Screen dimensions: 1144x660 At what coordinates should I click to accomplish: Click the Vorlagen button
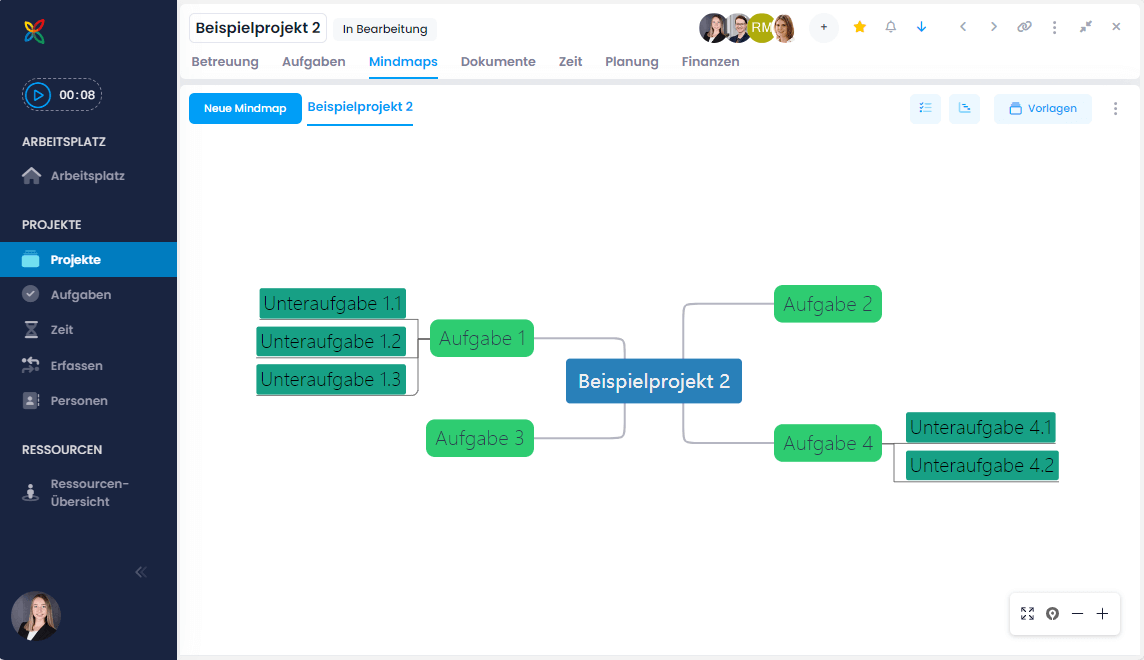coord(1043,108)
